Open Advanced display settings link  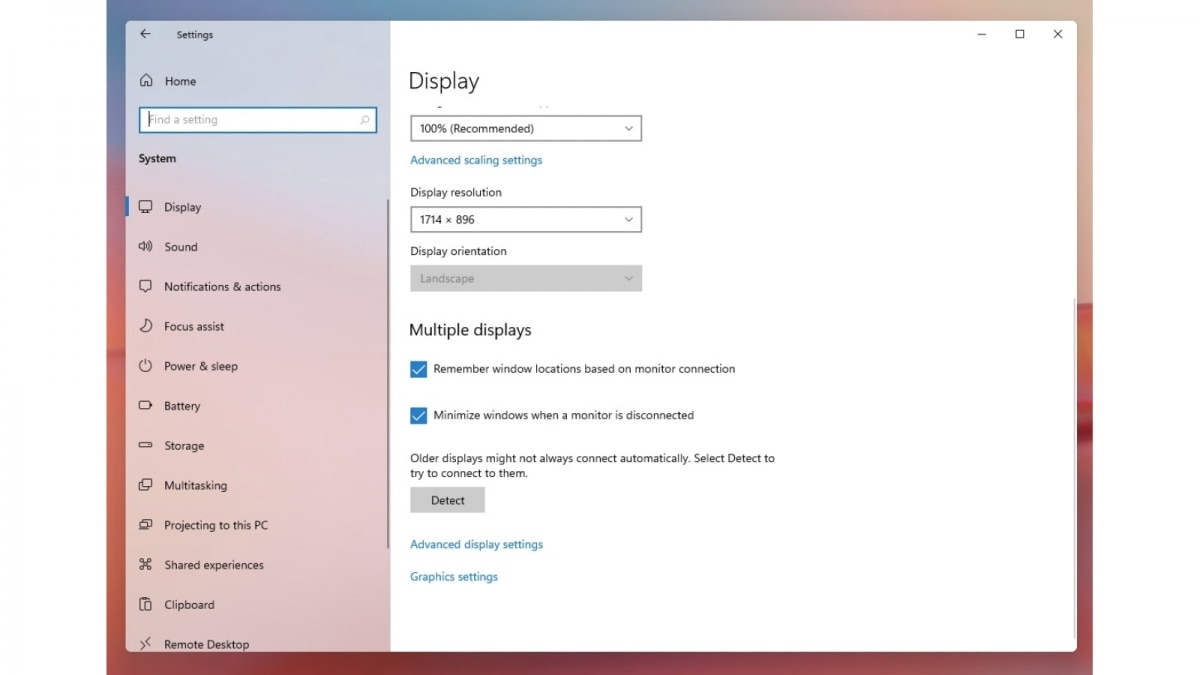tap(476, 545)
